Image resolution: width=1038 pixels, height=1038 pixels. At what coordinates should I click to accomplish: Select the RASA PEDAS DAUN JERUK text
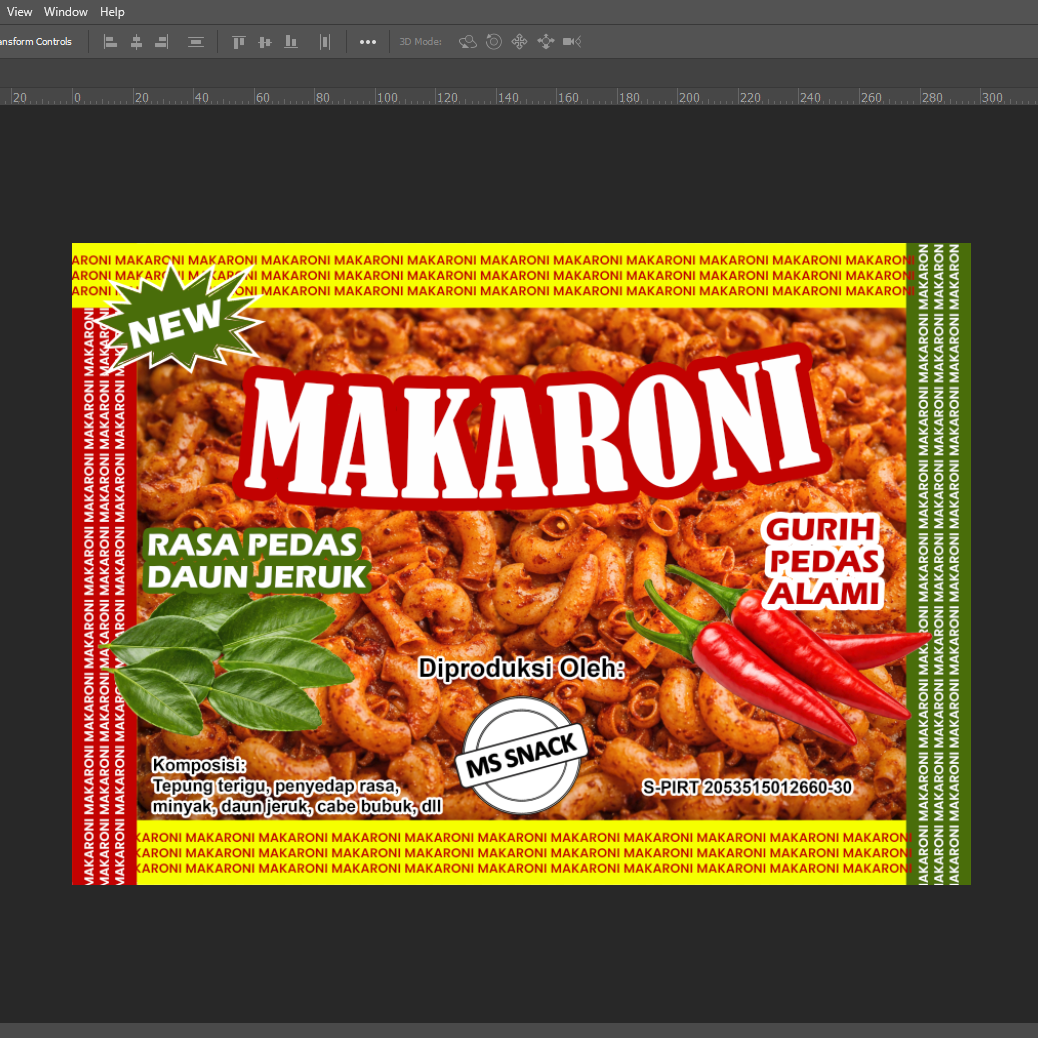click(256, 560)
